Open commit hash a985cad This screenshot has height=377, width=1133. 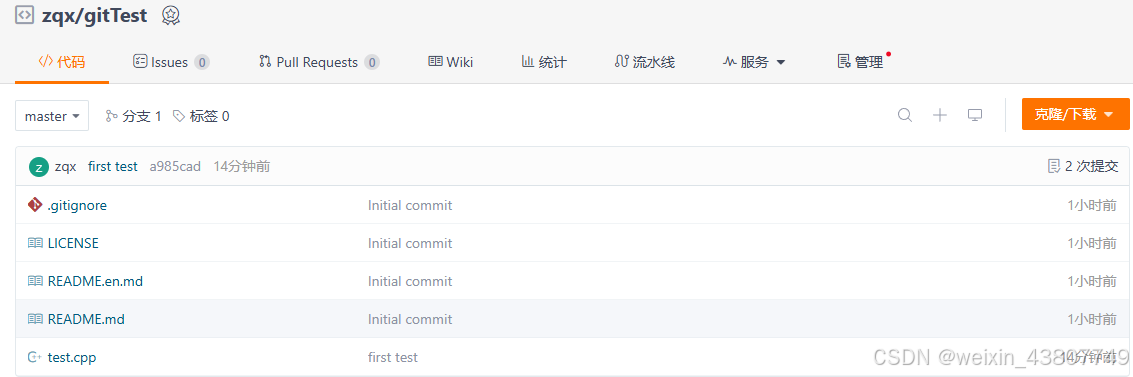point(175,167)
